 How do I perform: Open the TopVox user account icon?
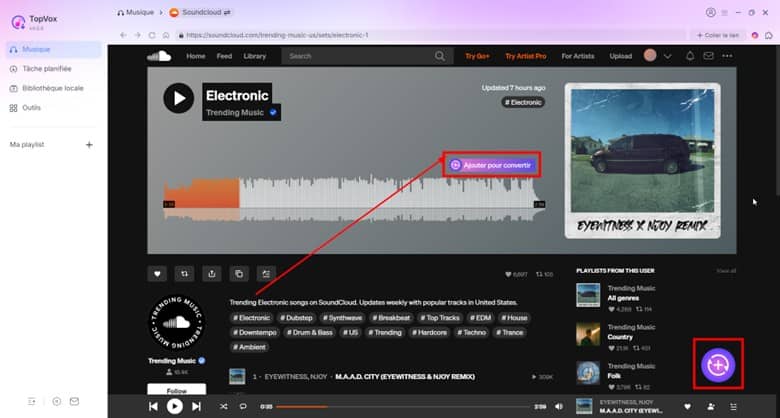pyautogui.click(x=710, y=12)
